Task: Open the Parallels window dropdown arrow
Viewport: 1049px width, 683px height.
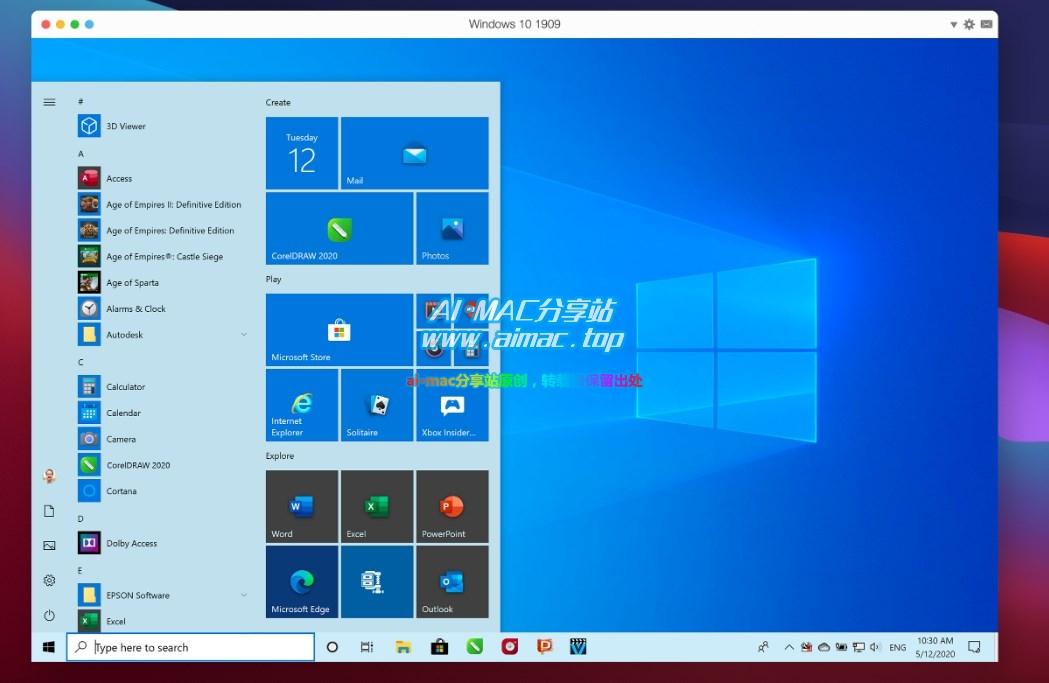Action: pos(953,25)
